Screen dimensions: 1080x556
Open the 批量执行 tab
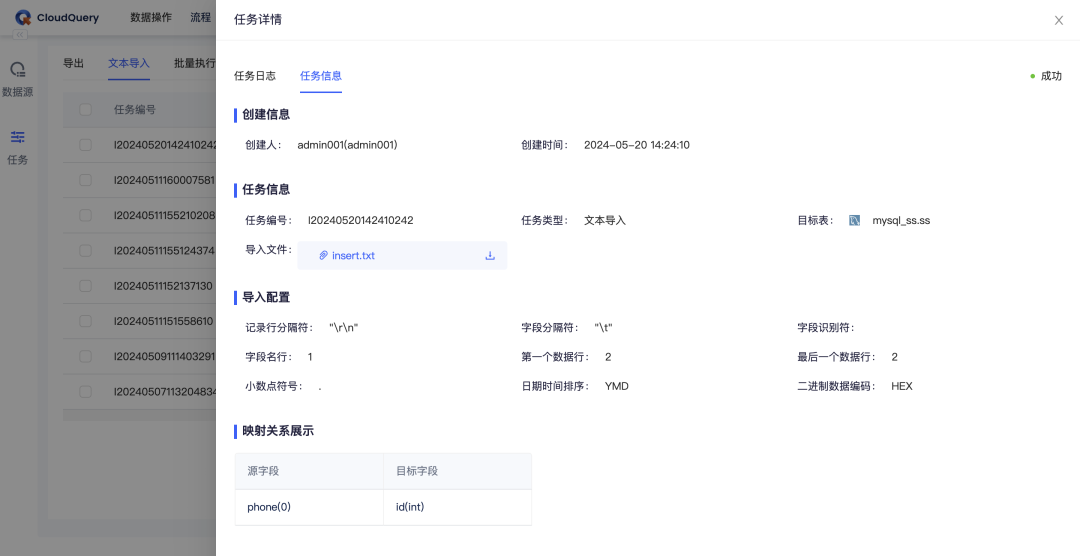coord(195,63)
